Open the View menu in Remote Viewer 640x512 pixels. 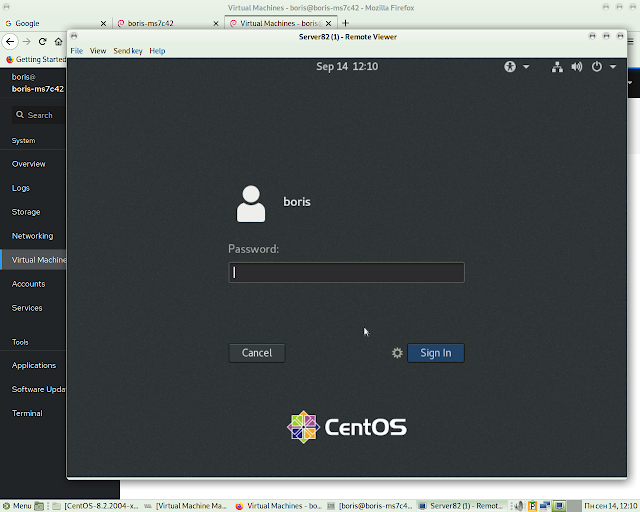coord(98,51)
